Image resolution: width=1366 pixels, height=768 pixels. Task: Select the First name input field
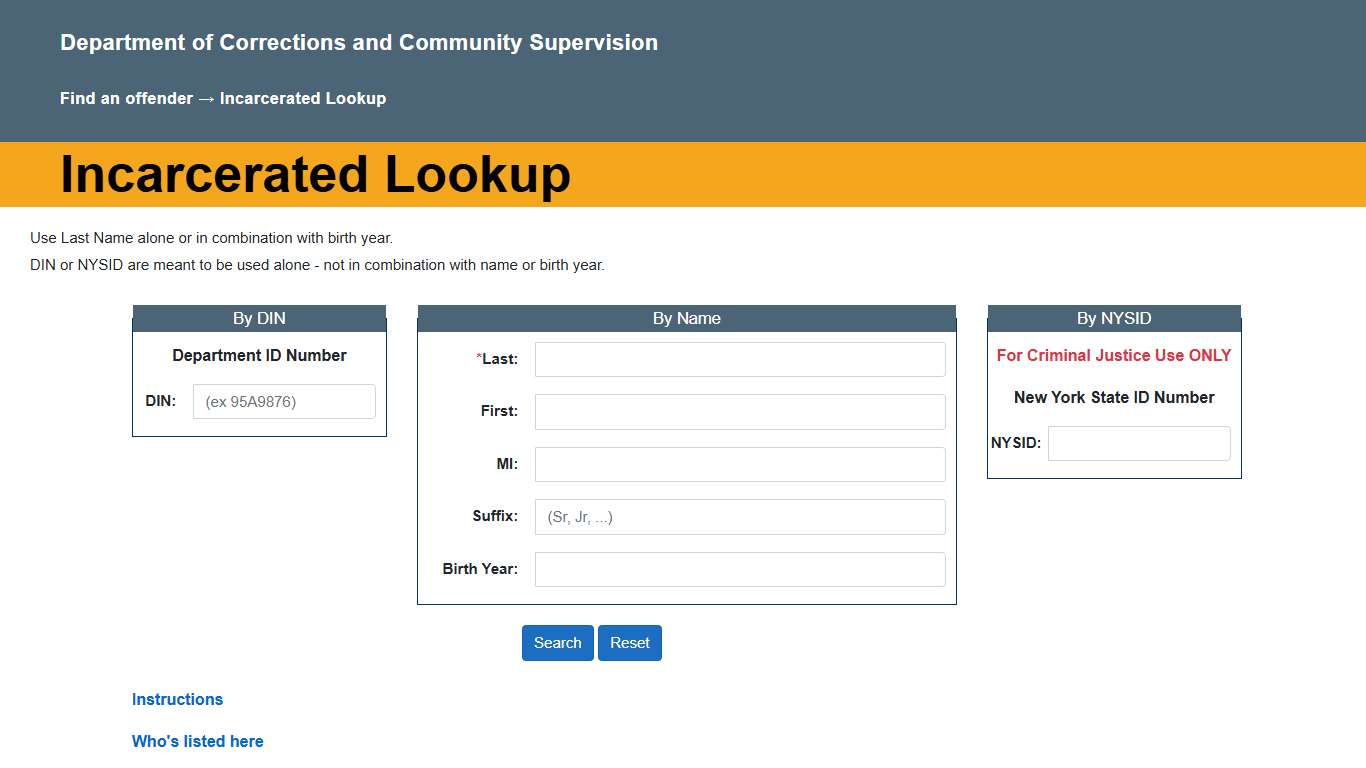tap(739, 411)
